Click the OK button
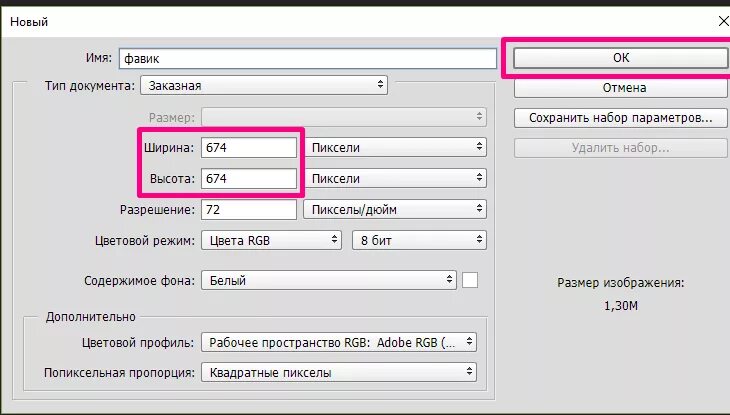This screenshot has height=415, width=730. point(621,58)
